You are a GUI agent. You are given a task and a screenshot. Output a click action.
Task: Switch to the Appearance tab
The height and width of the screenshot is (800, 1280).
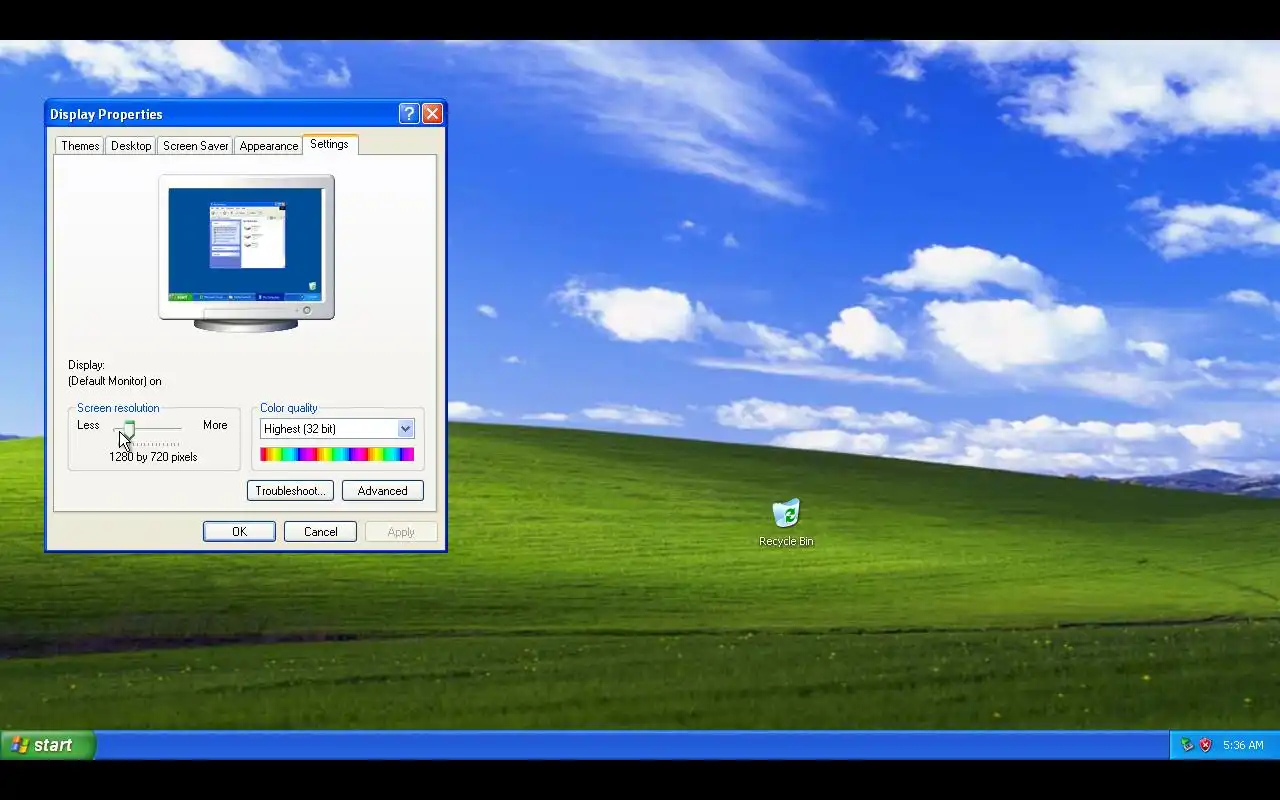(269, 146)
